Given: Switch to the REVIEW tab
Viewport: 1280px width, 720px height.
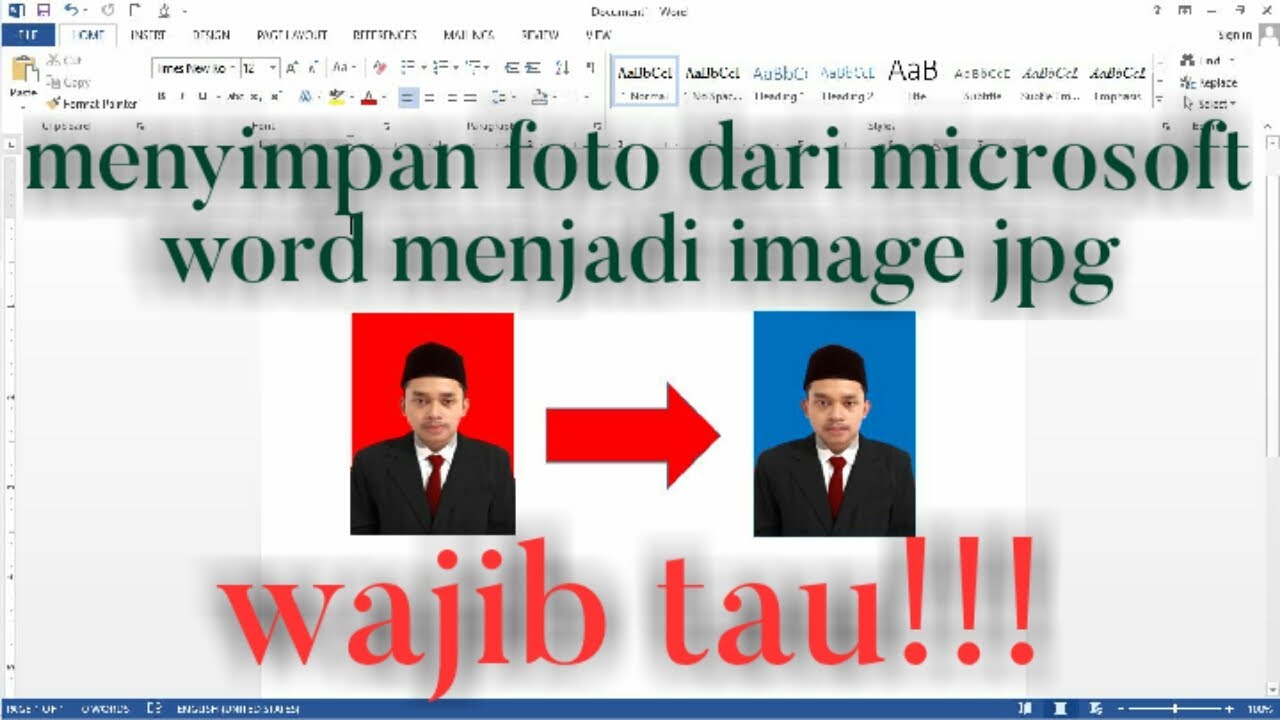Looking at the screenshot, I should click(x=540, y=34).
